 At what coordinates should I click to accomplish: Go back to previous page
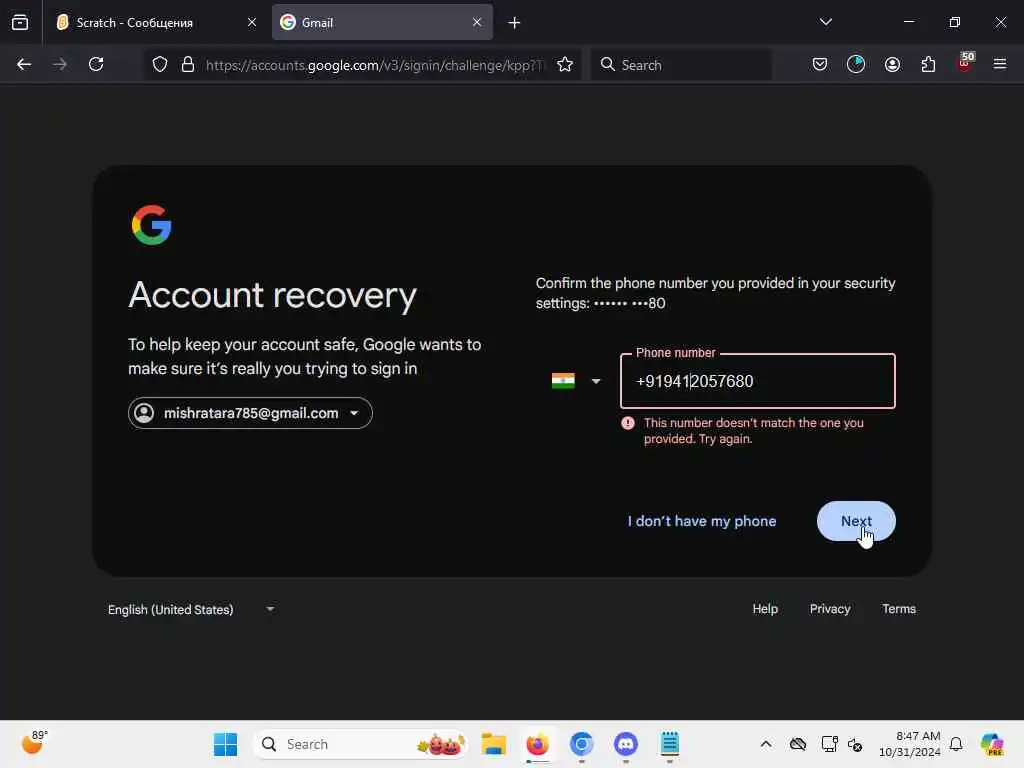coord(24,64)
